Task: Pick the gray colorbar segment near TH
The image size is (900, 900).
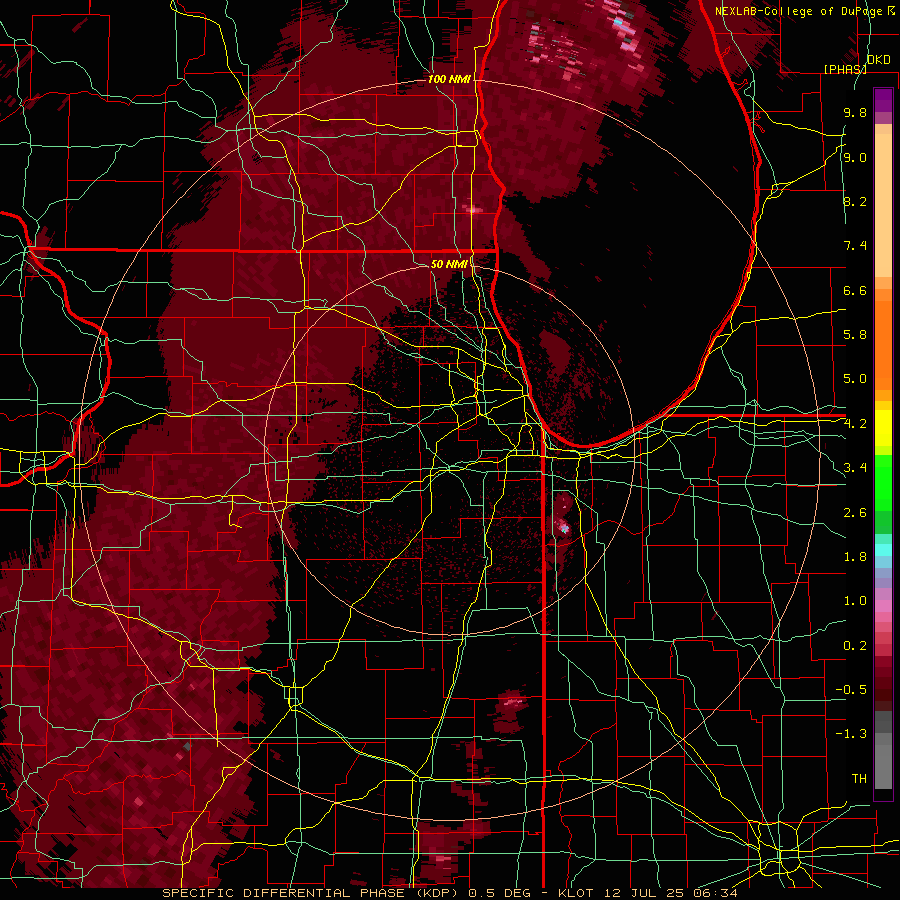Action: [x=883, y=766]
